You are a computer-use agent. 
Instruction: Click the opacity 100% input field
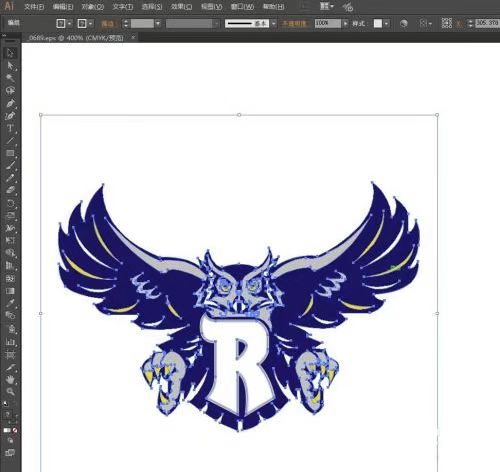pyautogui.click(x=328, y=23)
